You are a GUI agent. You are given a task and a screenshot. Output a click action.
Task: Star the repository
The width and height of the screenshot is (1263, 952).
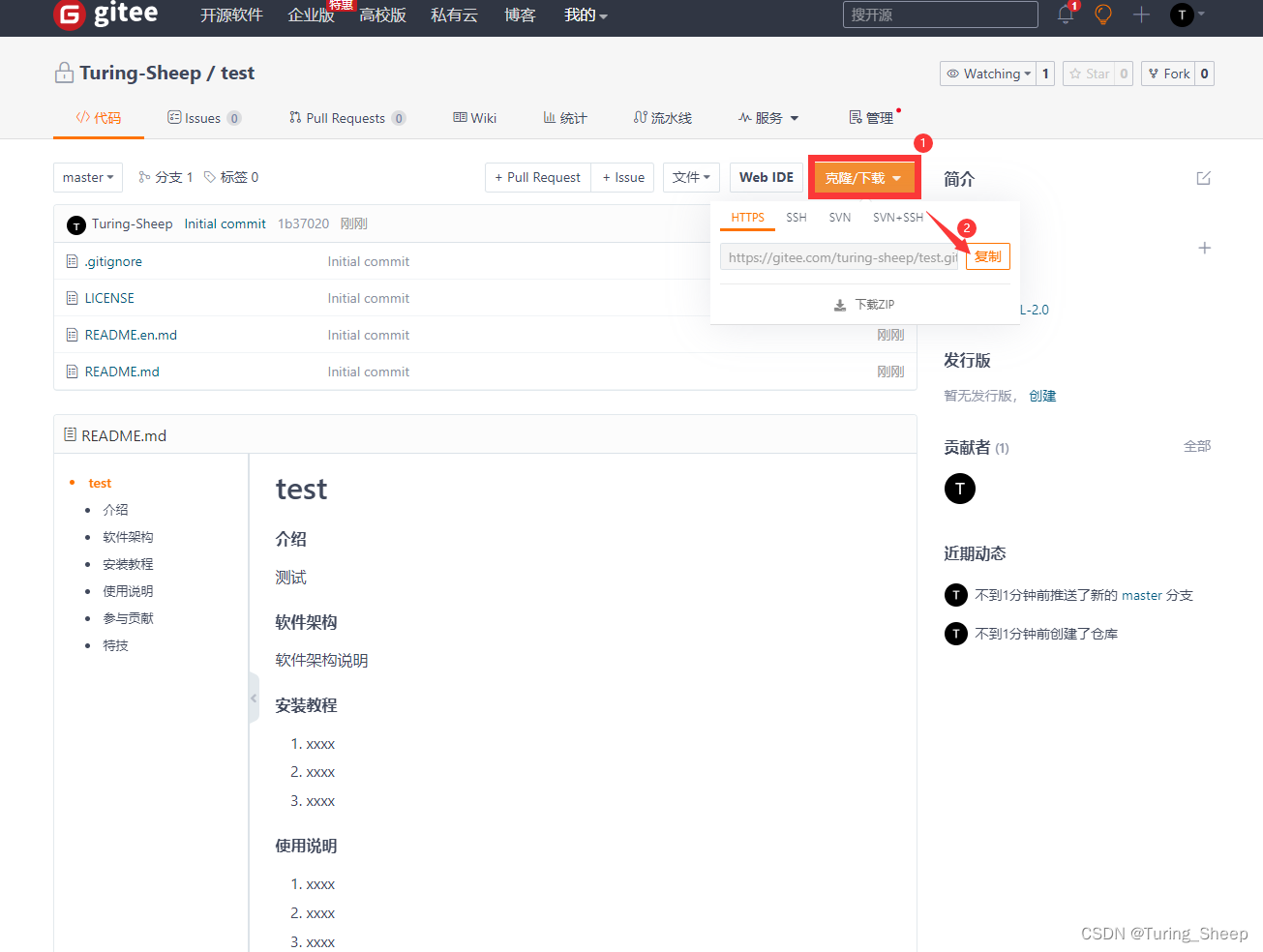[1089, 74]
